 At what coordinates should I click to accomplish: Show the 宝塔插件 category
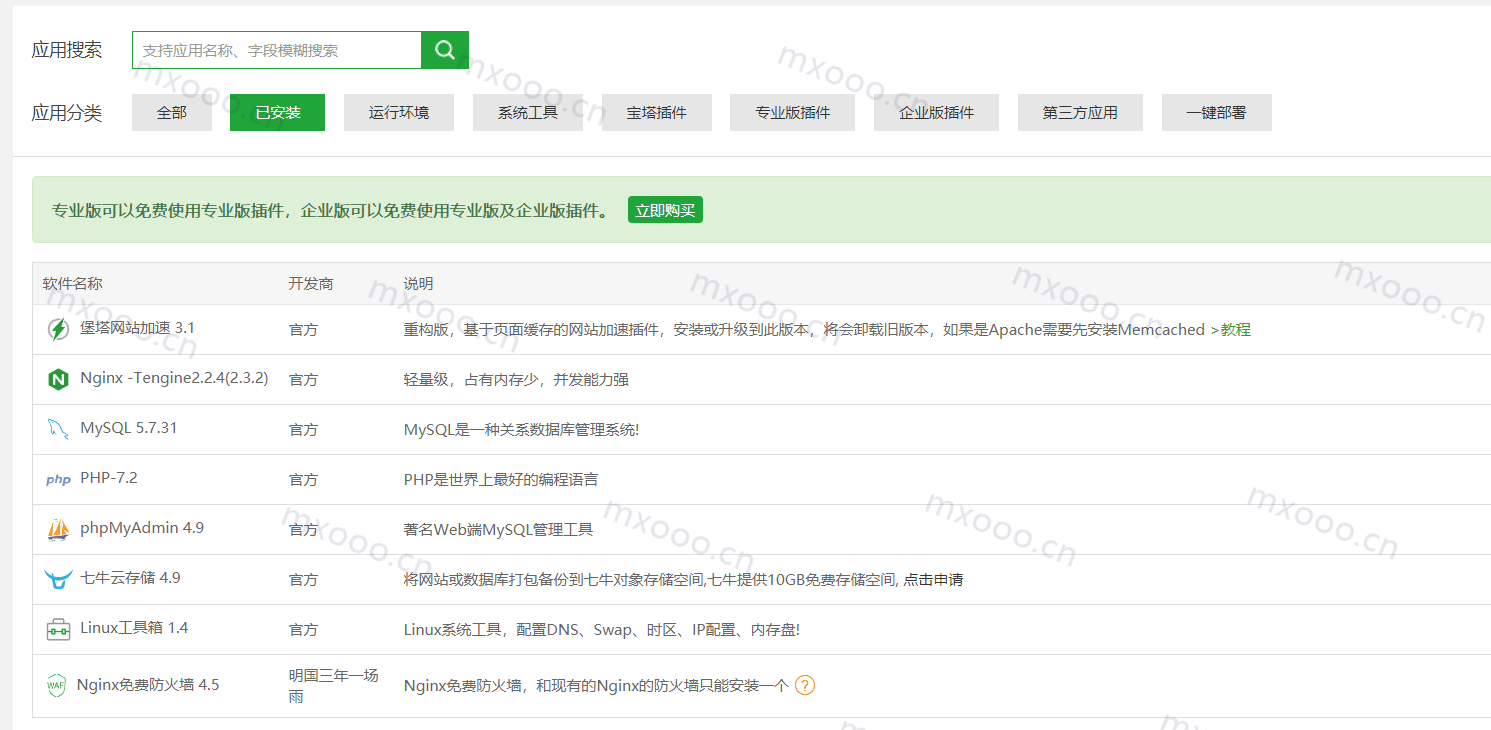click(x=657, y=113)
